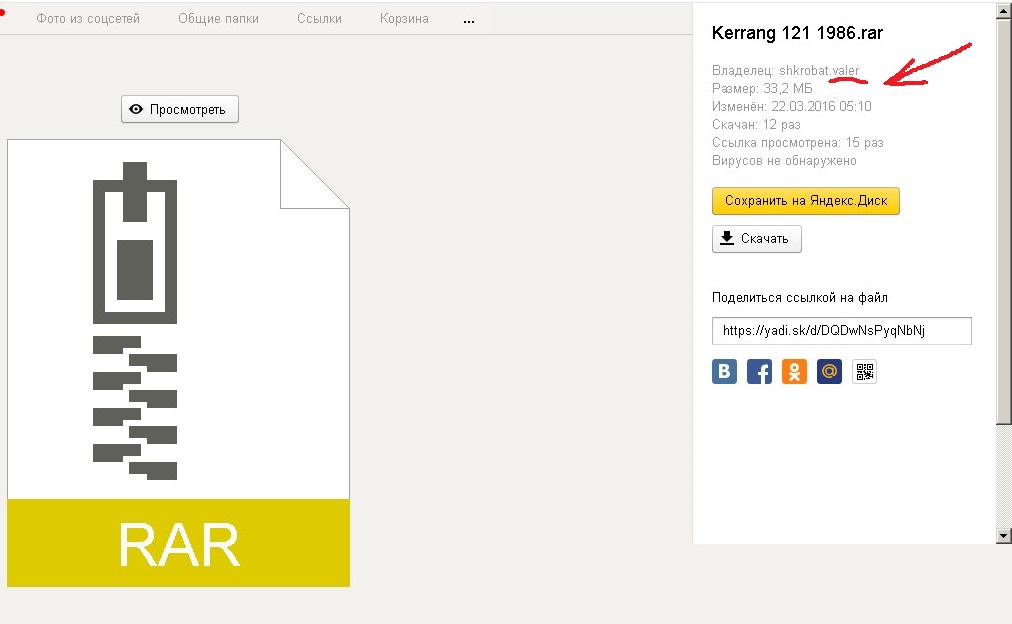Click scrollbar up arrow in file panel
The height and width of the screenshot is (624, 1012).
point(1004,11)
